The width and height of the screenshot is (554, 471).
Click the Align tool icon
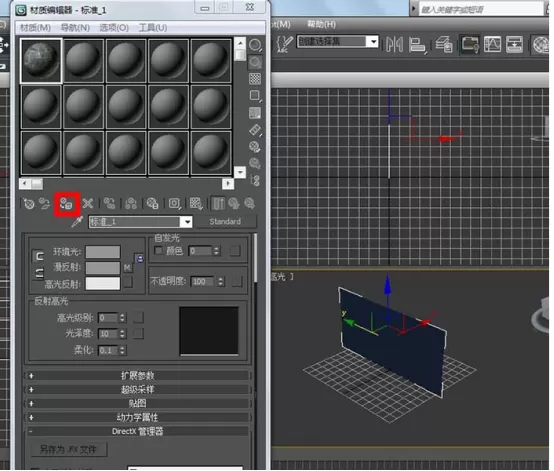(x=418, y=45)
